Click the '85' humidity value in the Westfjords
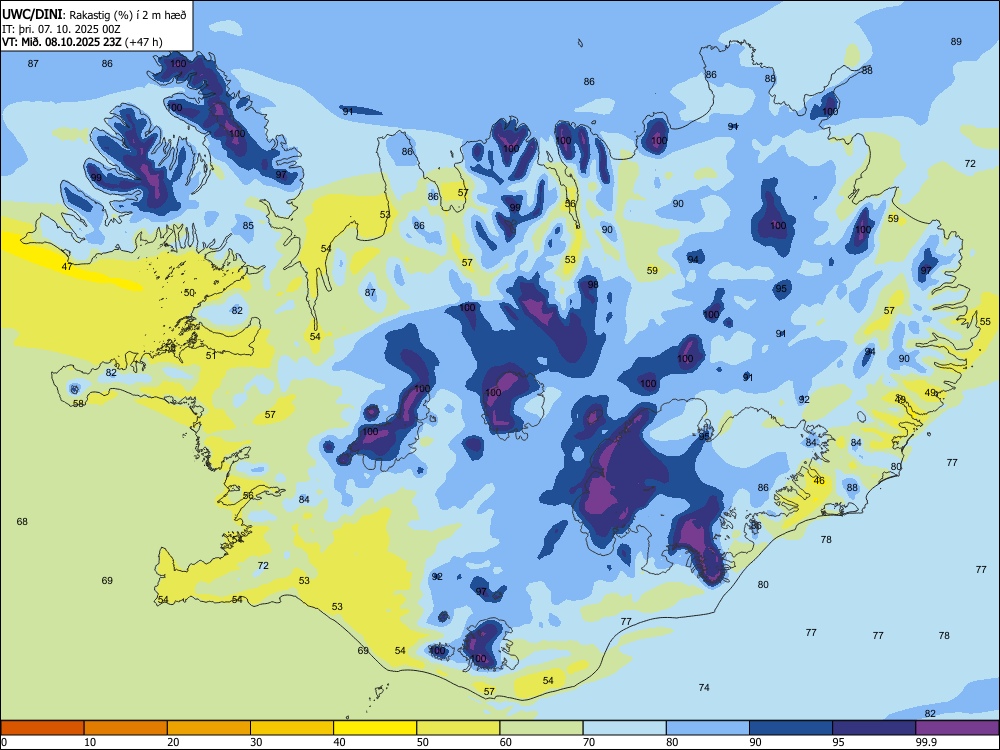Image resolution: width=1000 pixels, height=750 pixels. (x=248, y=225)
